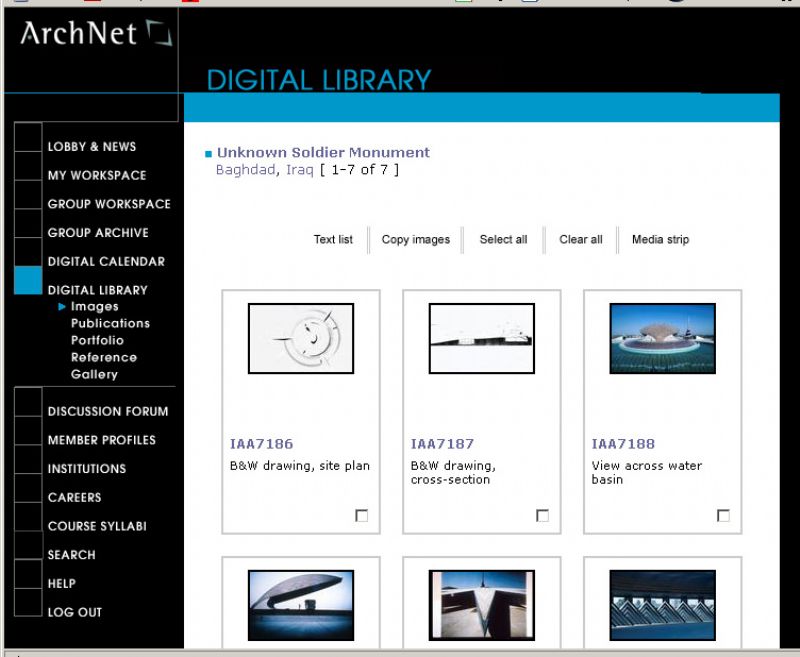The image size is (800, 657).
Task: Click Select all button
Action: click(x=504, y=239)
